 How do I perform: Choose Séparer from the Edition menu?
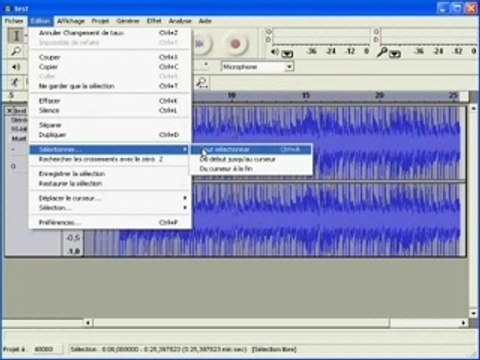tap(110, 125)
